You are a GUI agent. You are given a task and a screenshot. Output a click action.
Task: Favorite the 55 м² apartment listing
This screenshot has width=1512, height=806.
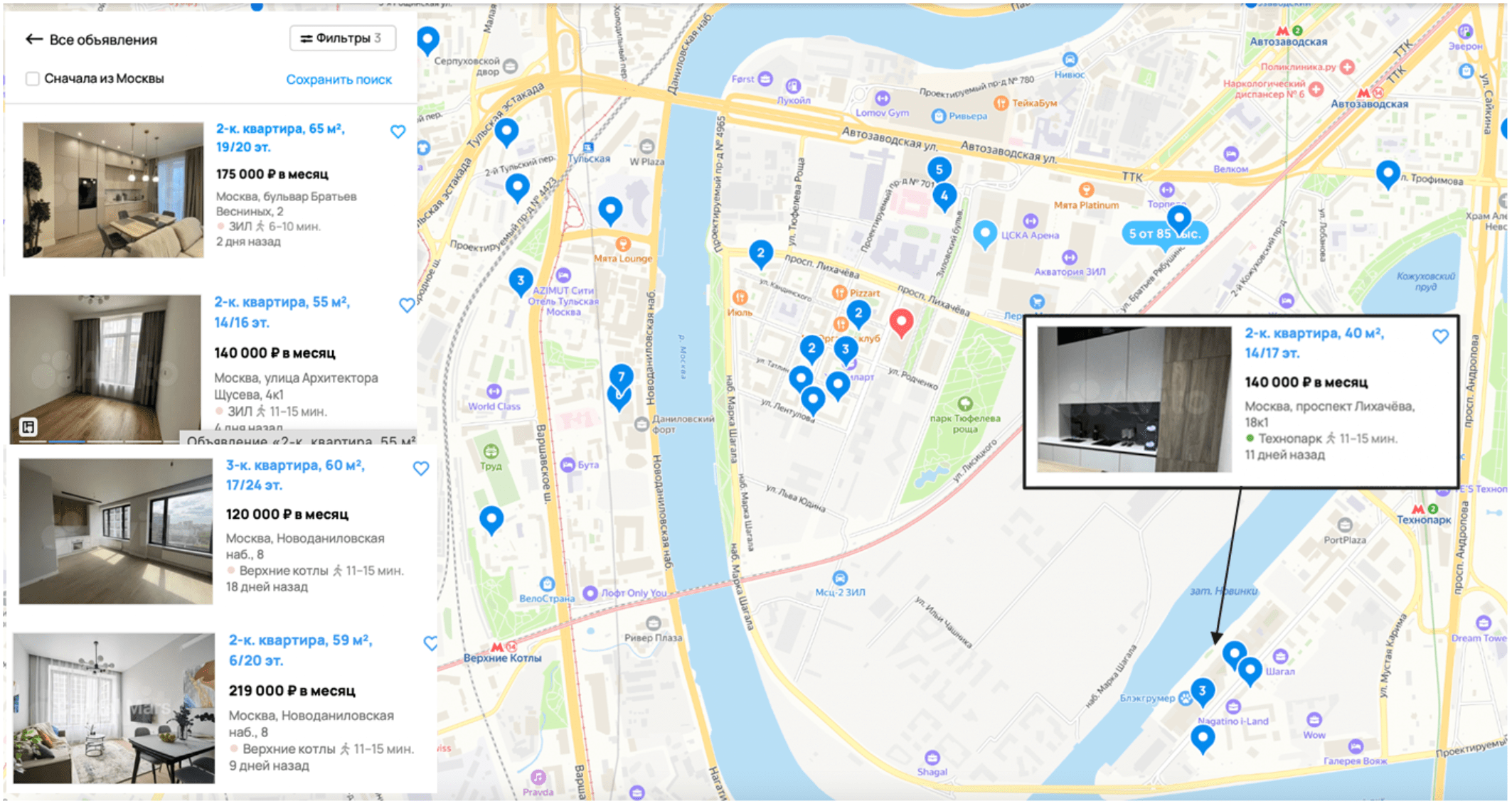407,305
